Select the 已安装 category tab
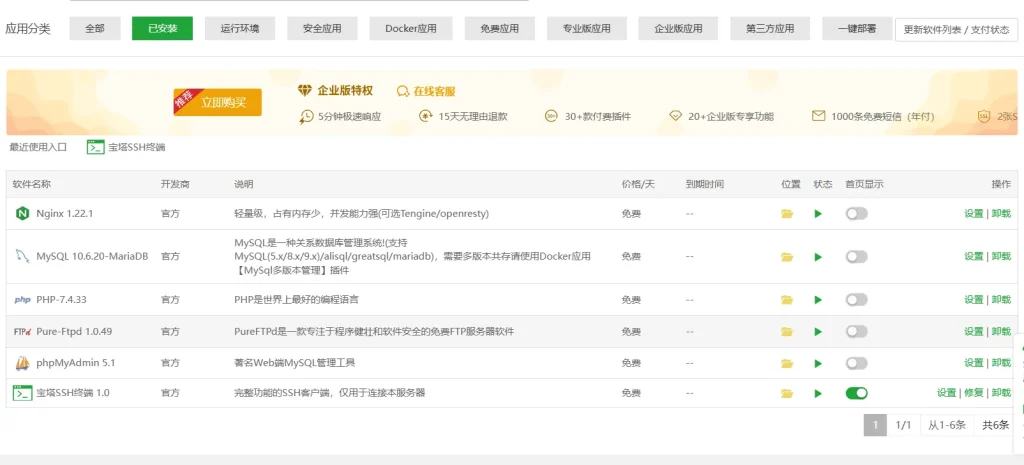Screen dimensions: 1024x465 (162, 28)
